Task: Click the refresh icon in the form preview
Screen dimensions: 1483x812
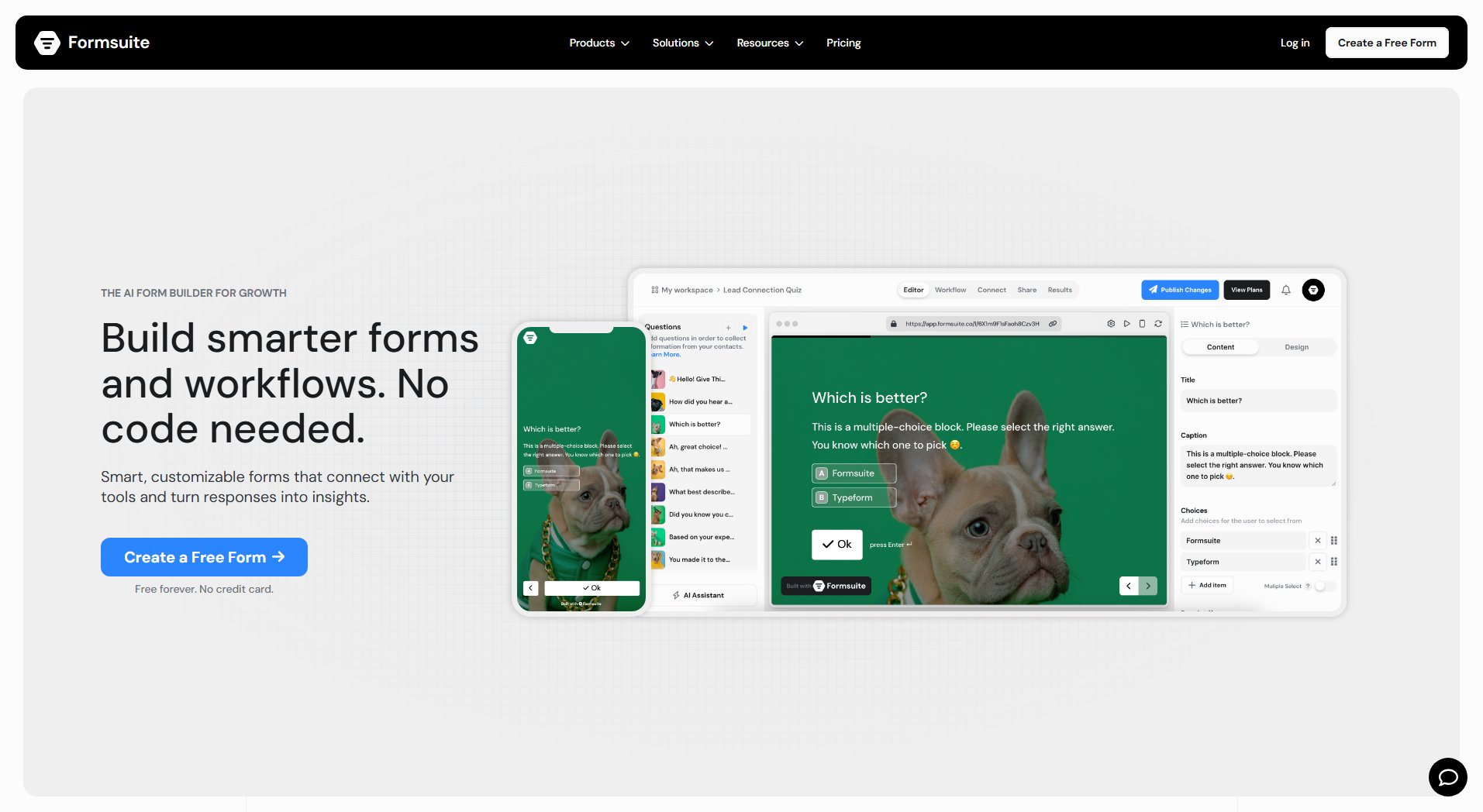Action: [x=1158, y=324]
